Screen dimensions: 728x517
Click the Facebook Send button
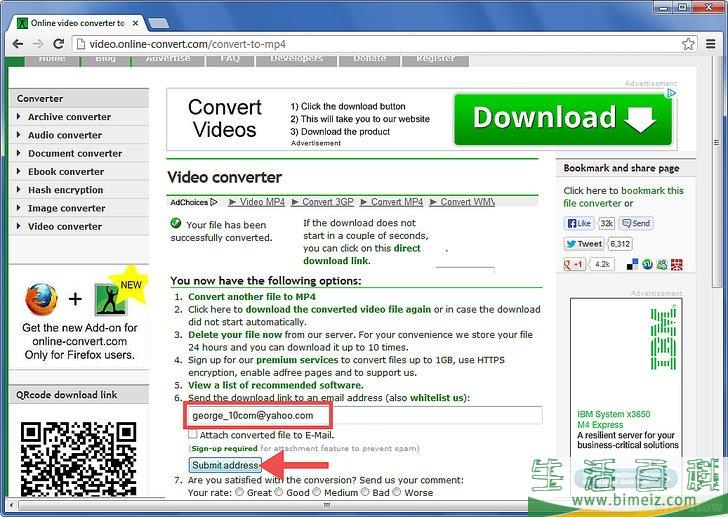[637, 223]
